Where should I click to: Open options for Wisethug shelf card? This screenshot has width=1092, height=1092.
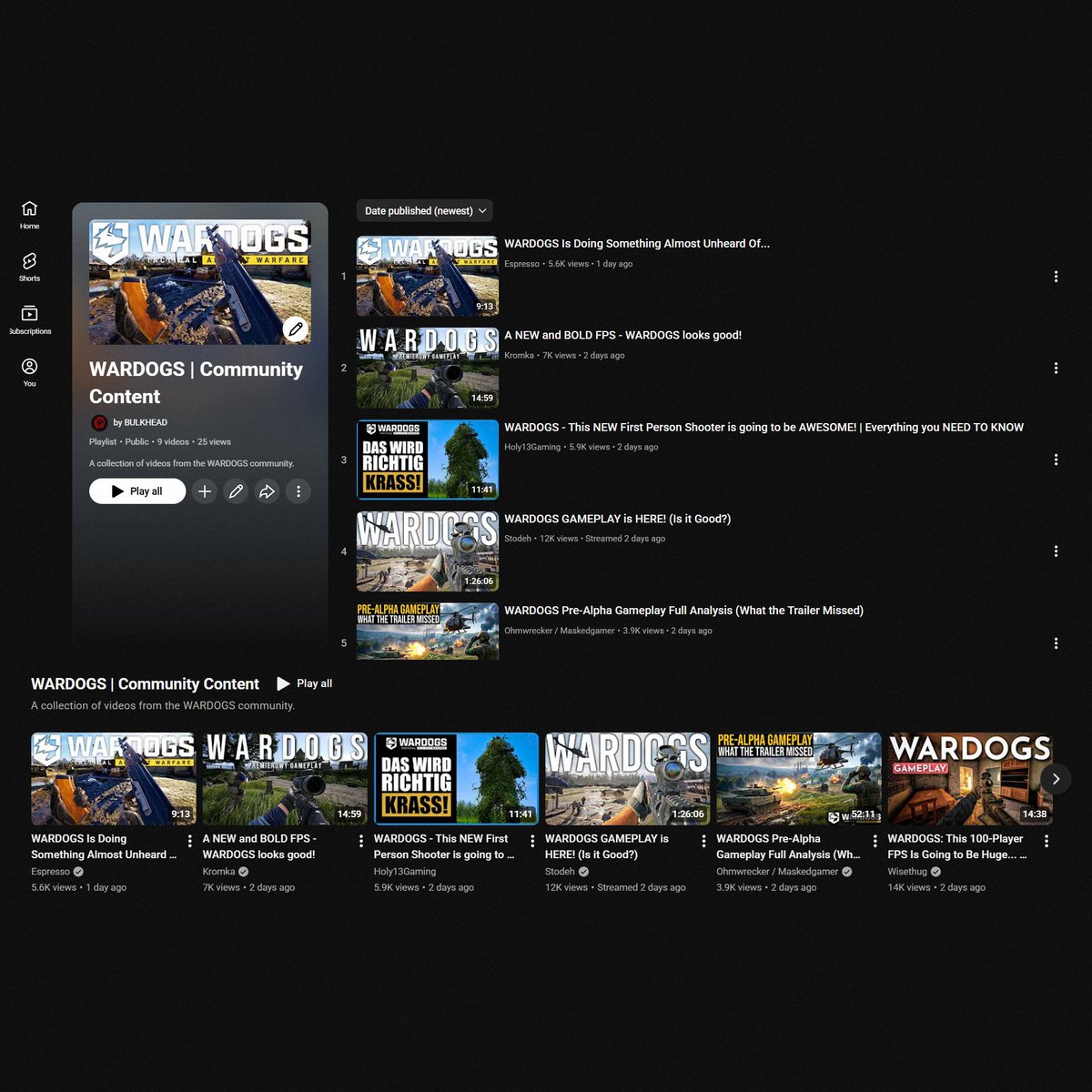1046,842
